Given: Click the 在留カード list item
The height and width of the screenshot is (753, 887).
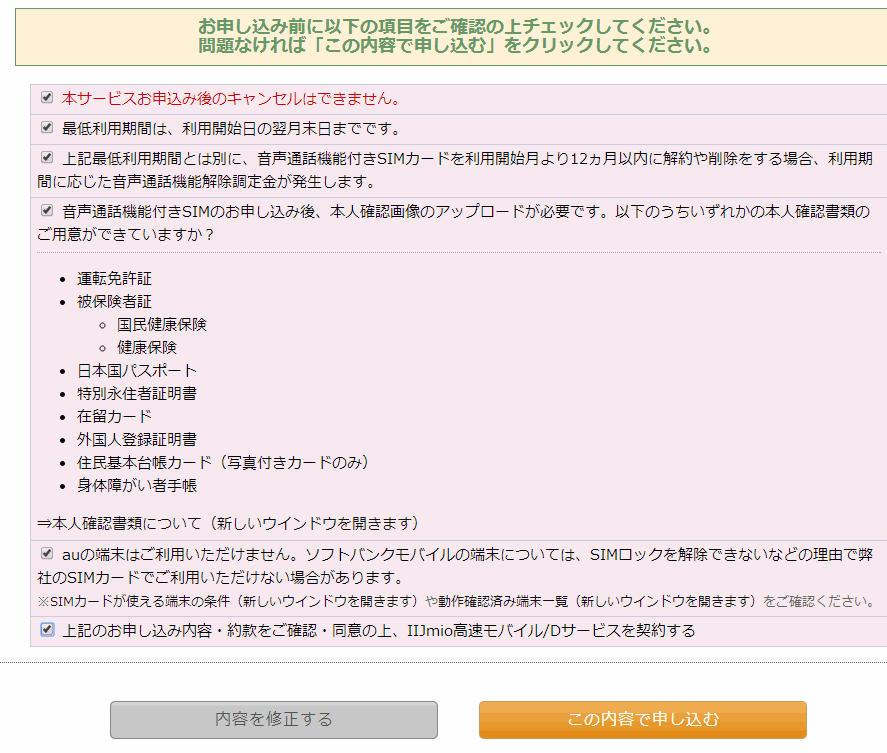Looking at the screenshot, I should tap(115, 416).
